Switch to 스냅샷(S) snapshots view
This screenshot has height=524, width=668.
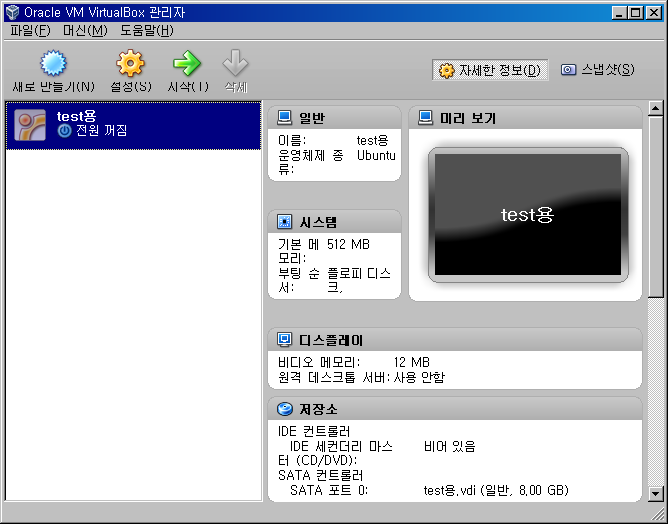tap(597, 69)
